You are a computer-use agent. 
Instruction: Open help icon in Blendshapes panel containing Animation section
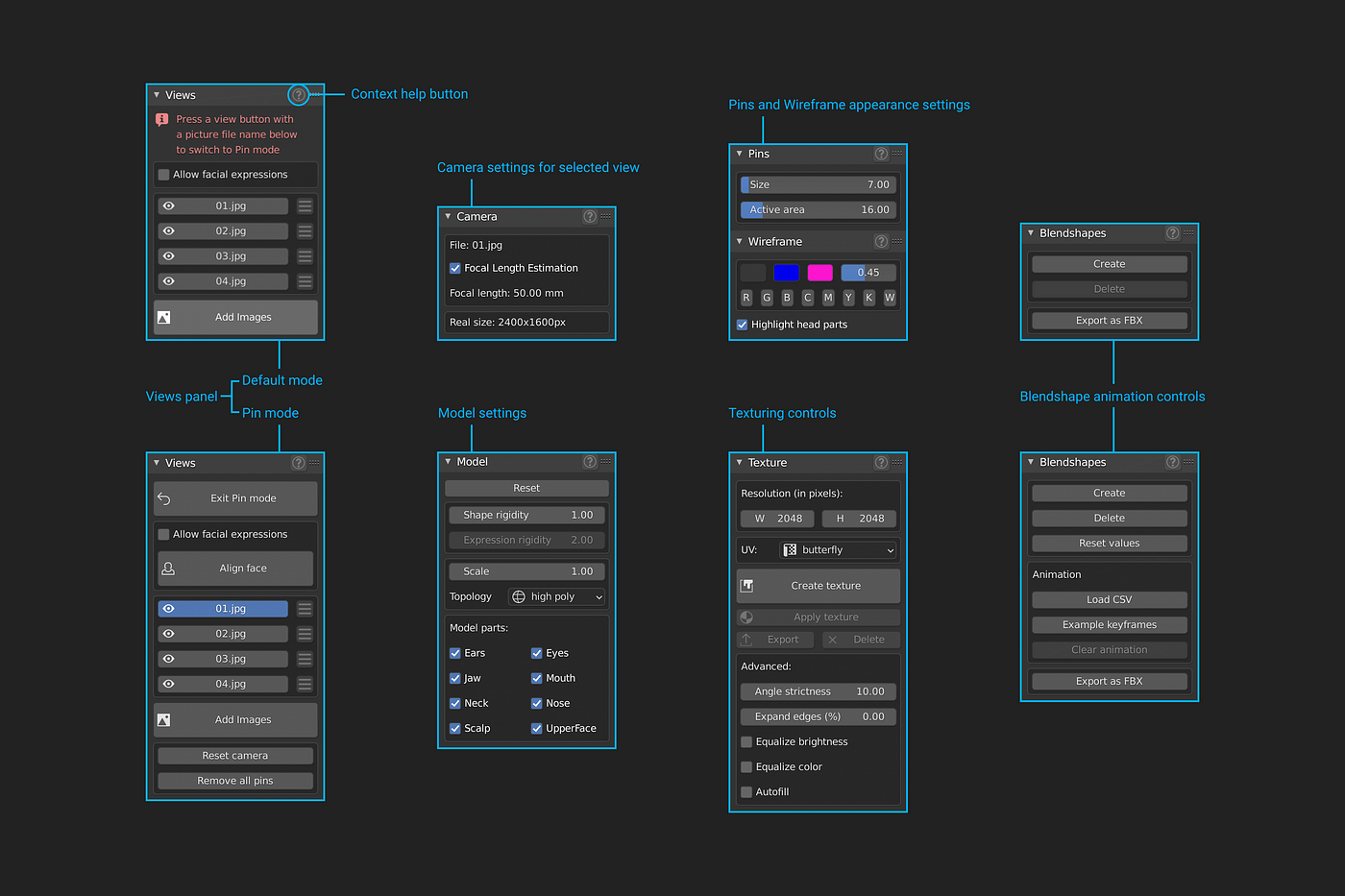point(1172,463)
